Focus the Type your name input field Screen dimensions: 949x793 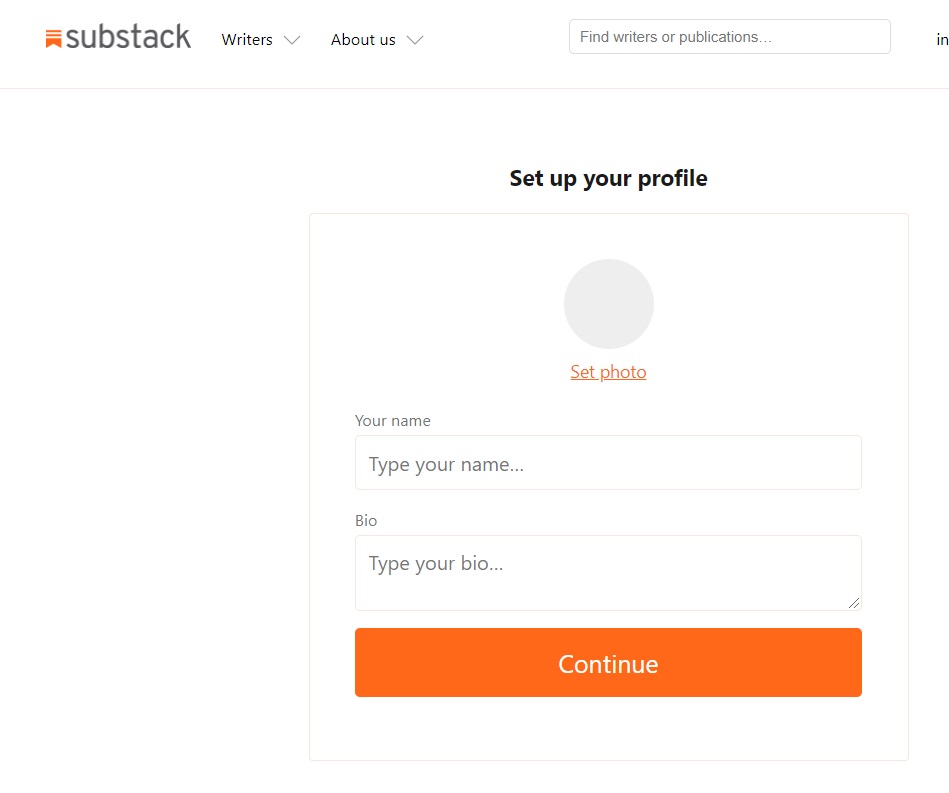click(608, 462)
